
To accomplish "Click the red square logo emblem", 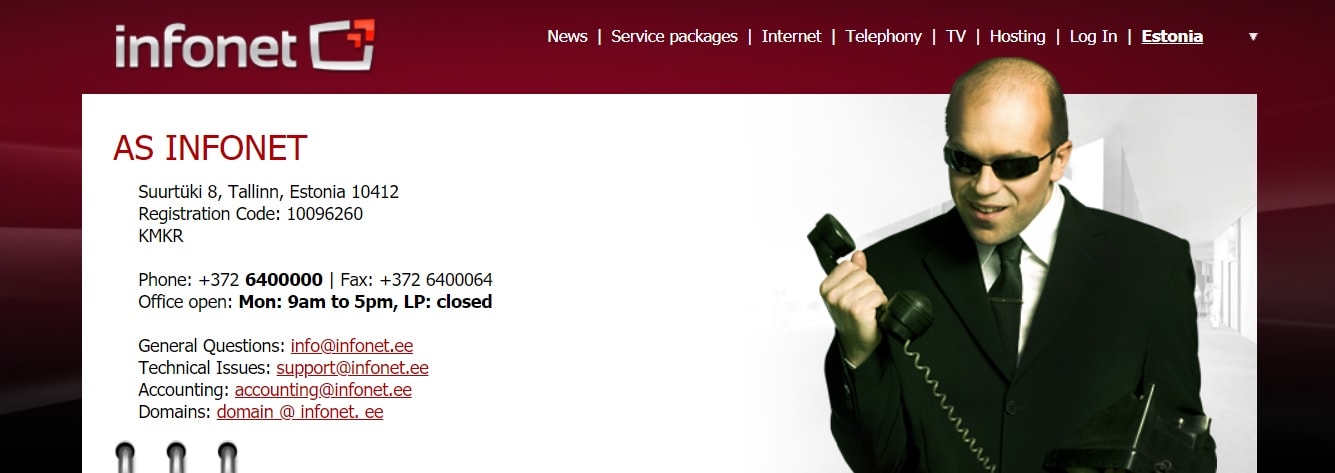I will 342,45.
